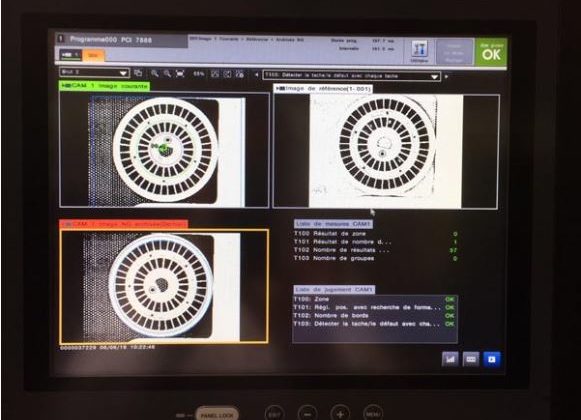The width and height of the screenshot is (581, 420).
Task: Select the orange tab next to camera tab
Action: [93, 55]
